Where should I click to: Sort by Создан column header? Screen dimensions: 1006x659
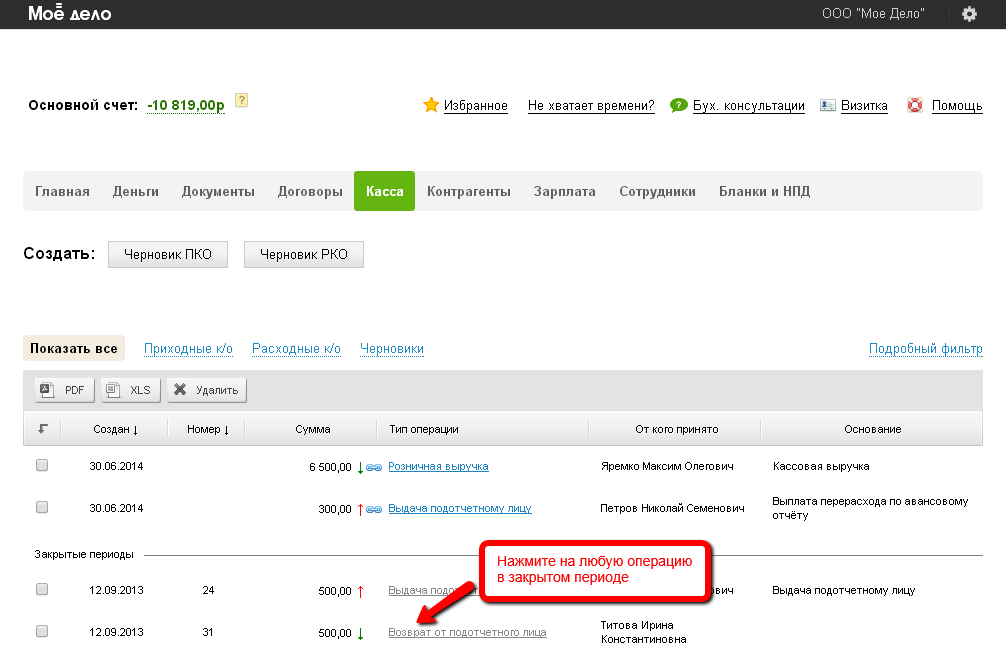[x=113, y=429]
